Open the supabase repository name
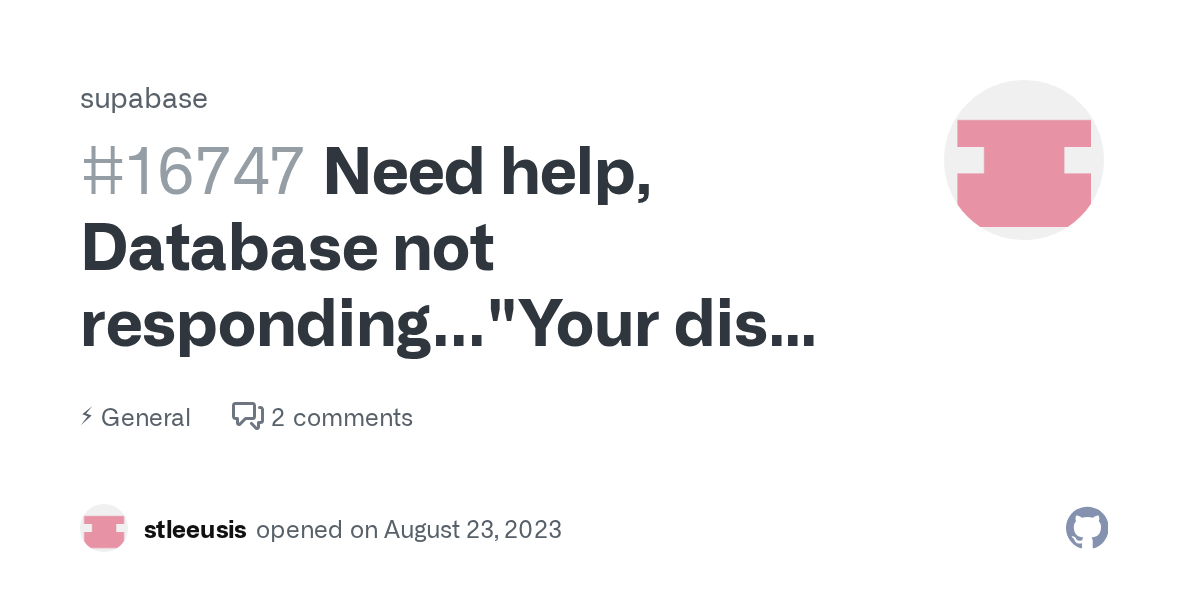Screen dimensions: 1200x600 pyautogui.click(x=144, y=99)
